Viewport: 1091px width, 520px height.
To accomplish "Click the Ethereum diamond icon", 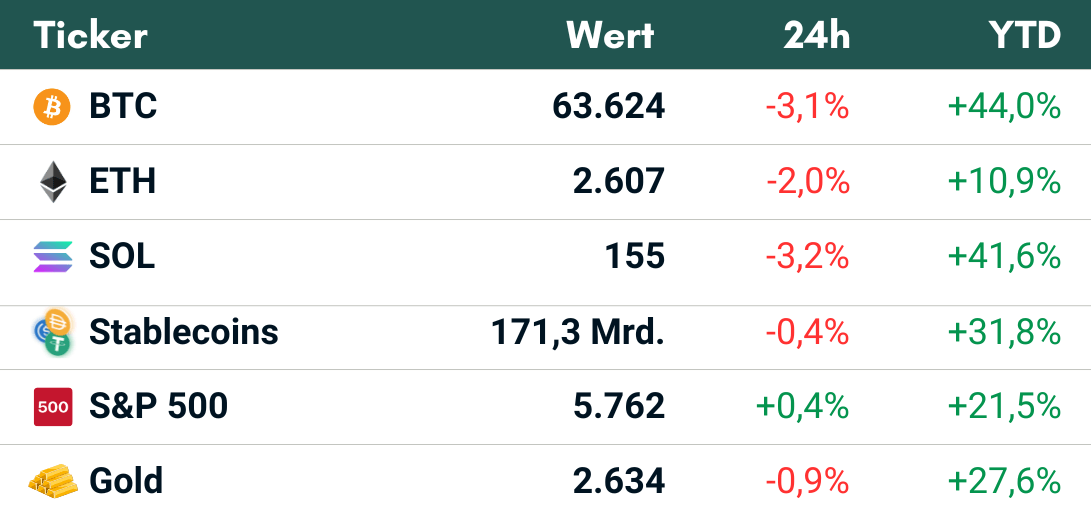I will click(53, 182).
